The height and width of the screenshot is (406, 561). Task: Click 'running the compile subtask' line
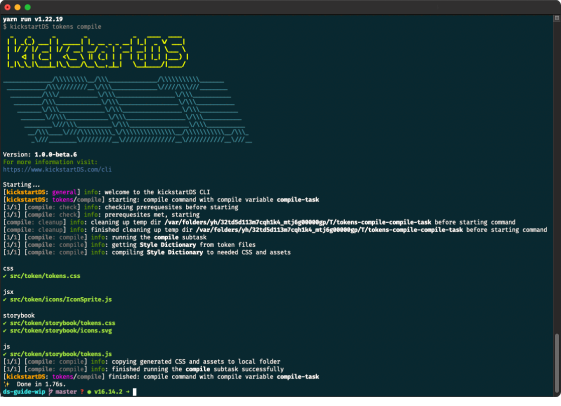[x=105, y=237]
